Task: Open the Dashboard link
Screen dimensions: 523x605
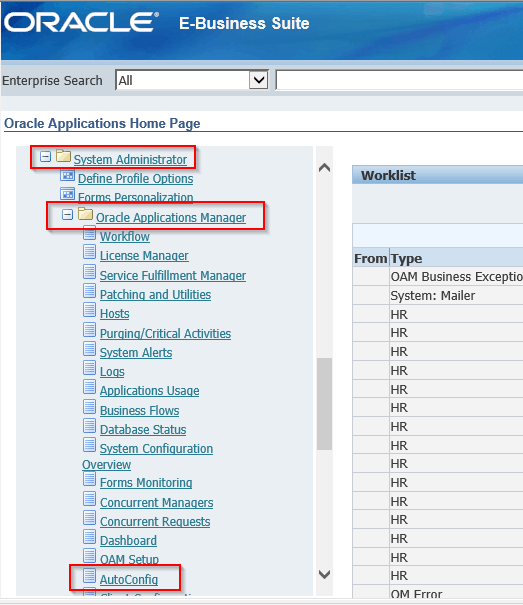Action: 128,541
